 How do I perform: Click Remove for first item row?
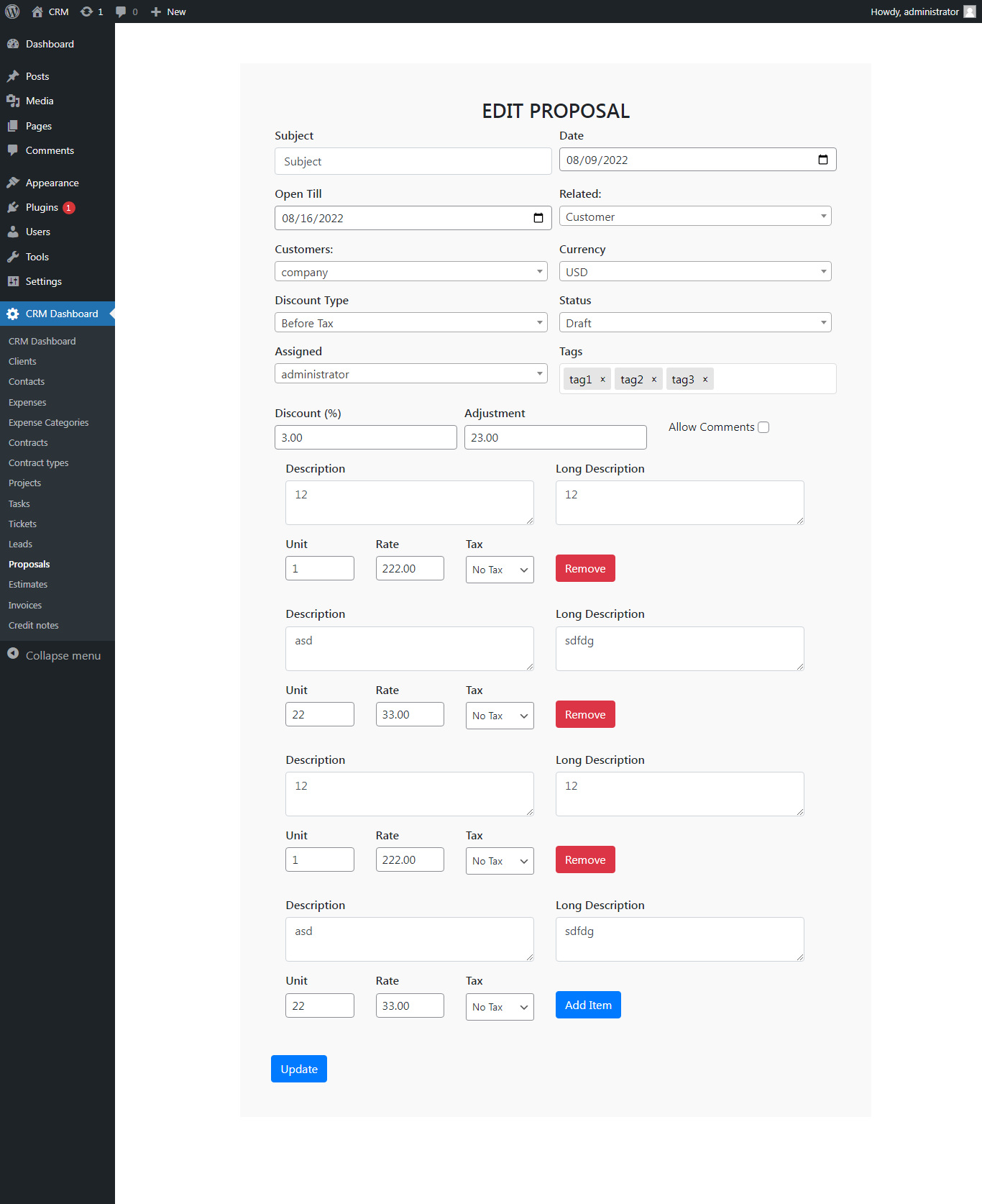pyautogui.click(x=585, y=568)
